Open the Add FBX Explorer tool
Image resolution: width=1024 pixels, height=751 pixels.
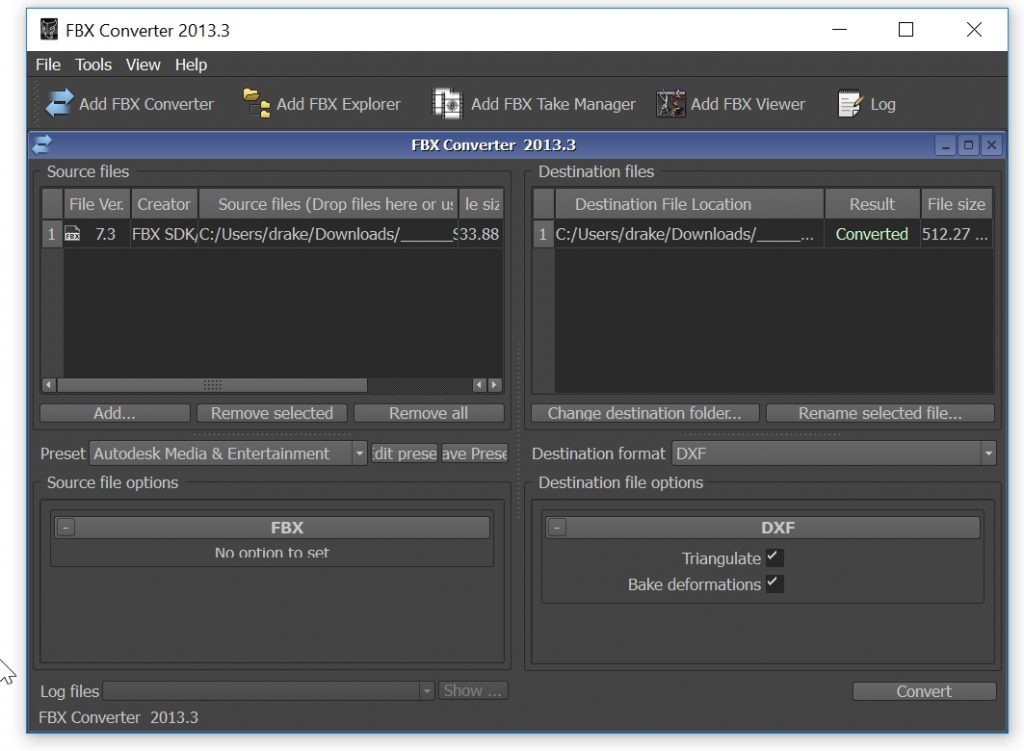pyautogui.click(x=257, y=103)
